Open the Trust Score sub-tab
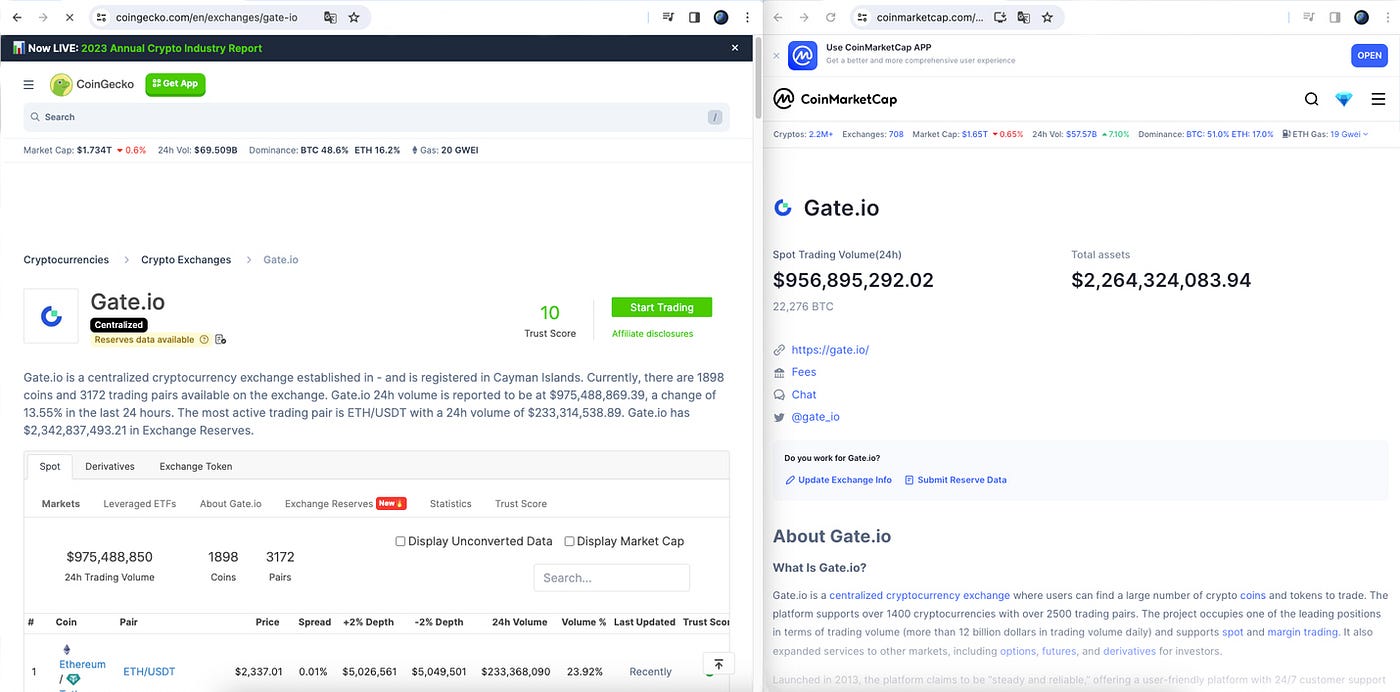The height and width of the screenshot is (692, 1400). point(521,504)
